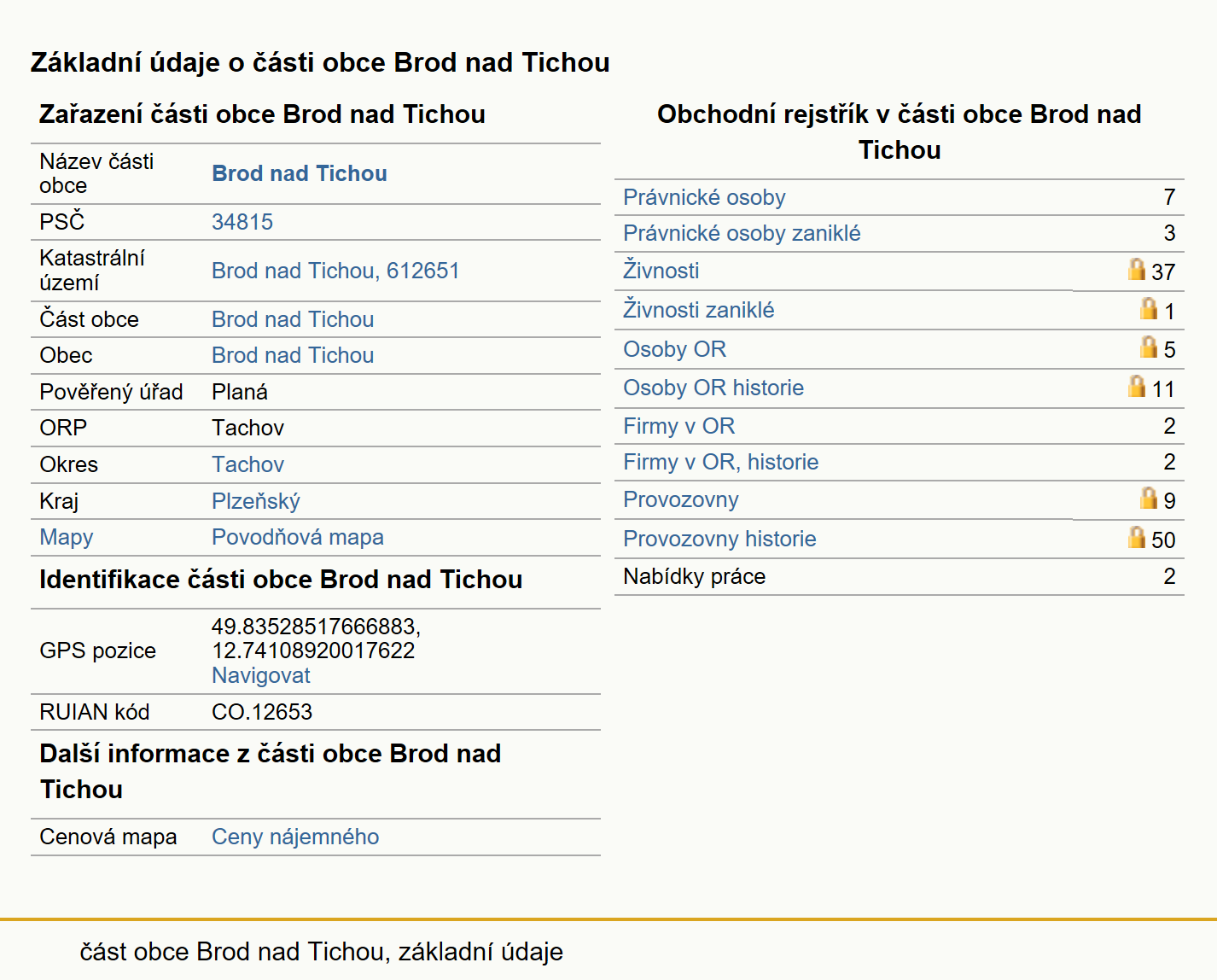
Task: Open Firmy v OR, historie link
Action: [720, 462]
